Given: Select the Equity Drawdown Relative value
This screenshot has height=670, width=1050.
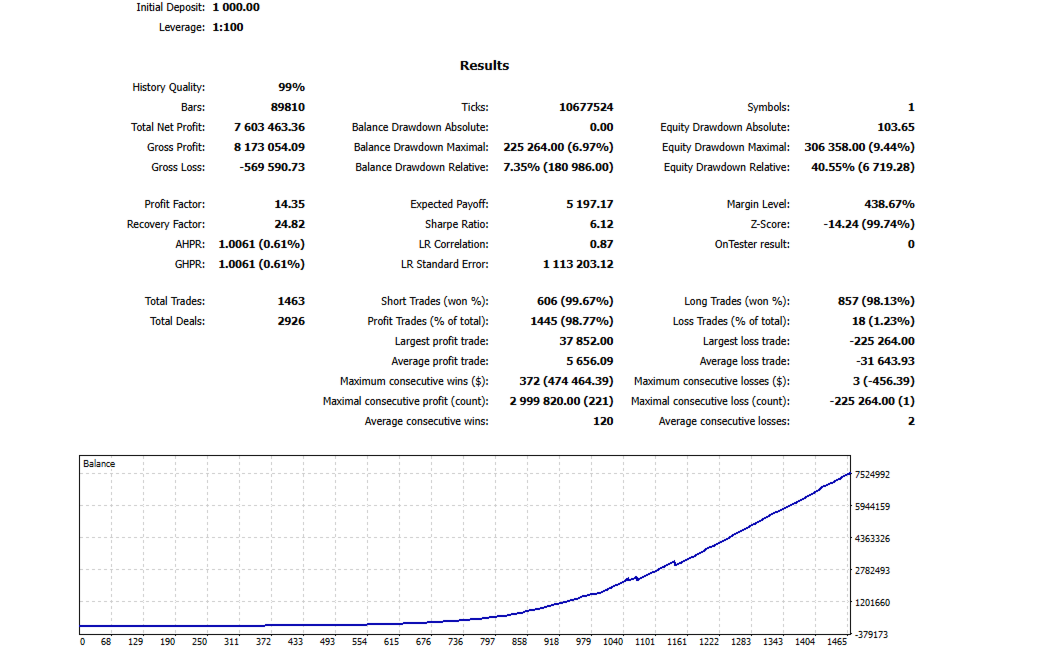Looking at the screenshot, I should pyautogui.click(x=862, y=167).
